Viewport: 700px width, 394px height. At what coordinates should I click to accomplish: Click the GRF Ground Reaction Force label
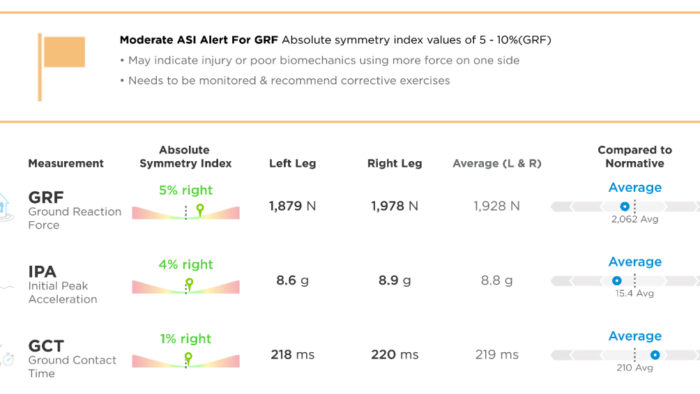point(75,210)
